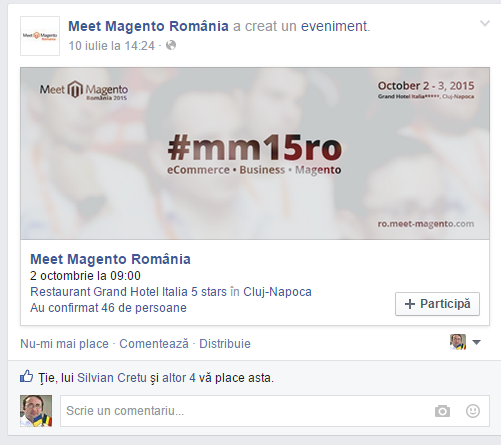Open the #mm15ro event cover image

pos(255,153)
